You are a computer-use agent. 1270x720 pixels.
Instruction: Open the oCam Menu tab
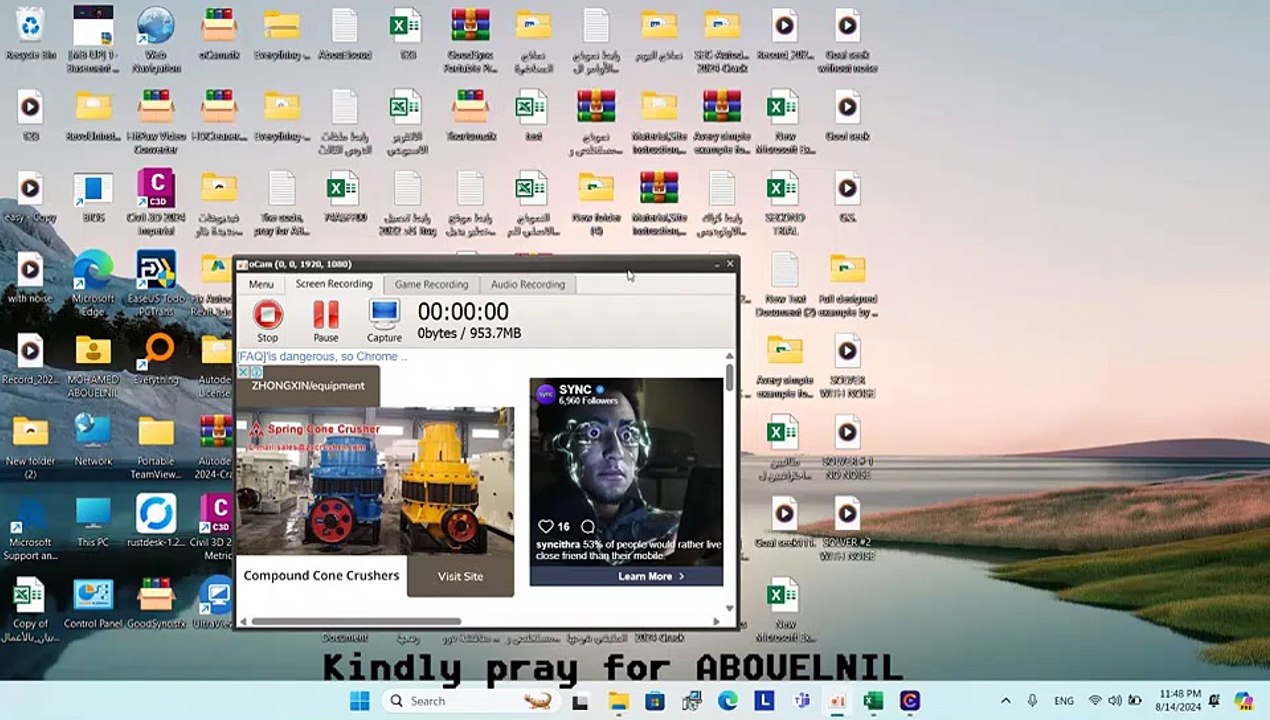coord(261,285)
